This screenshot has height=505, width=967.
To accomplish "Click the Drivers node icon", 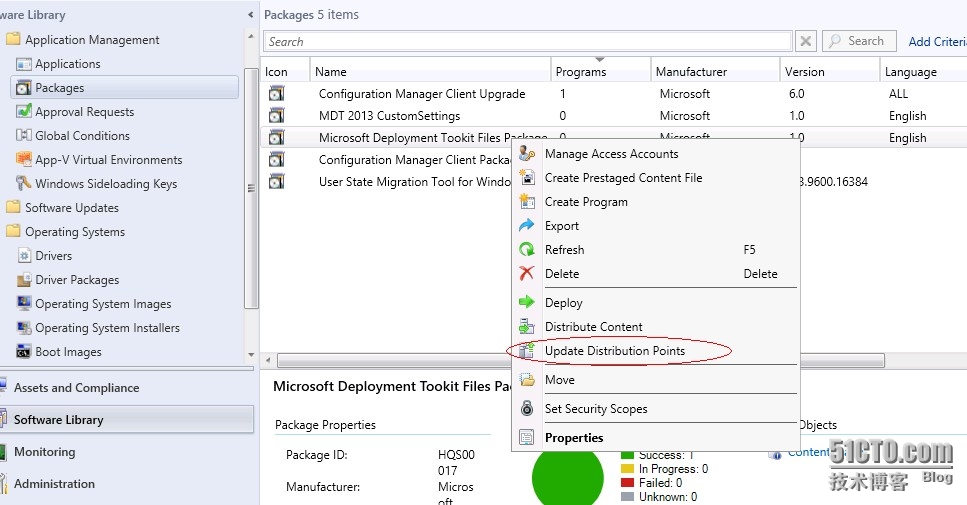I will [23, 256].
